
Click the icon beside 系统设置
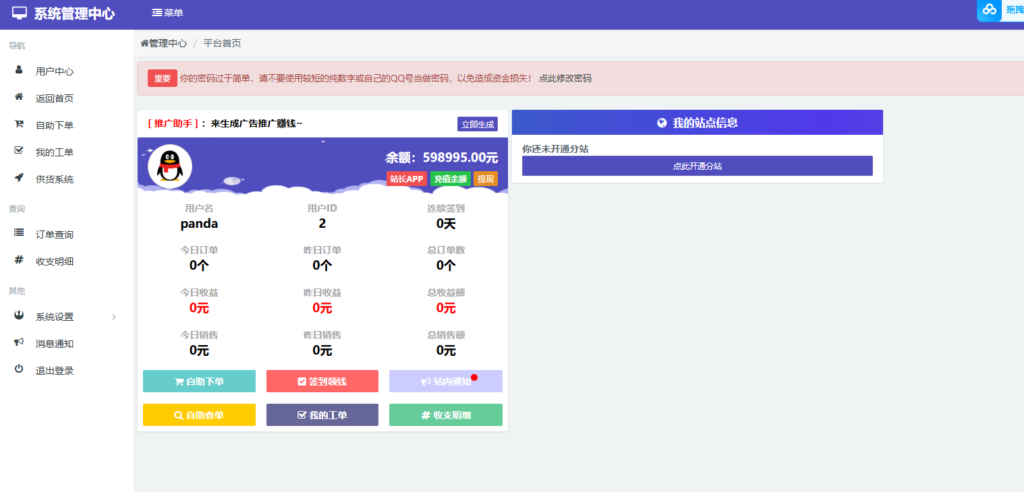[19, 316]
